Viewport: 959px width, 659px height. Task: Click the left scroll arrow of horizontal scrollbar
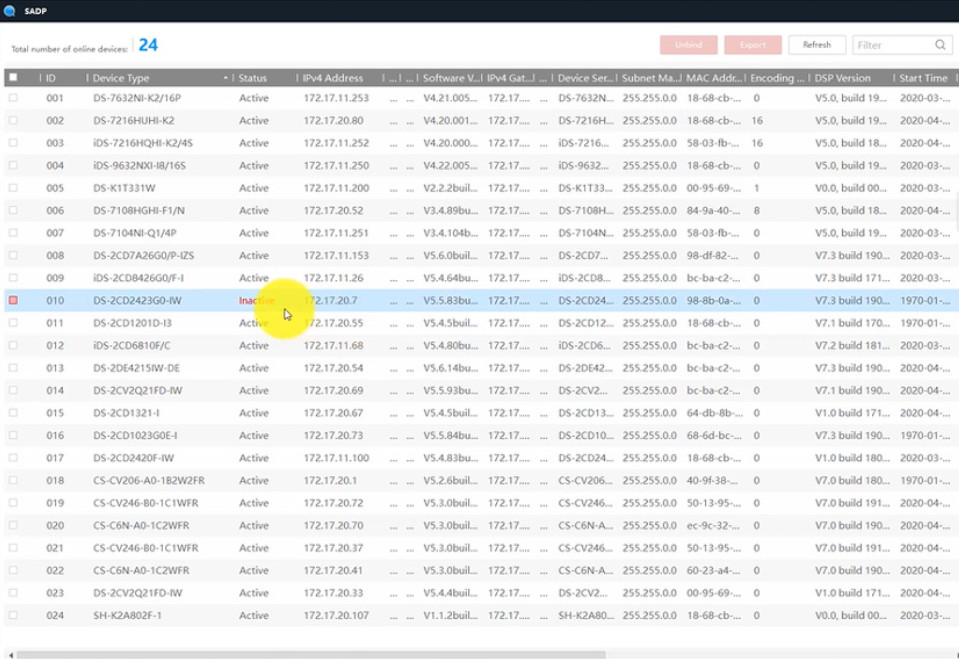[x=10, y=655]
